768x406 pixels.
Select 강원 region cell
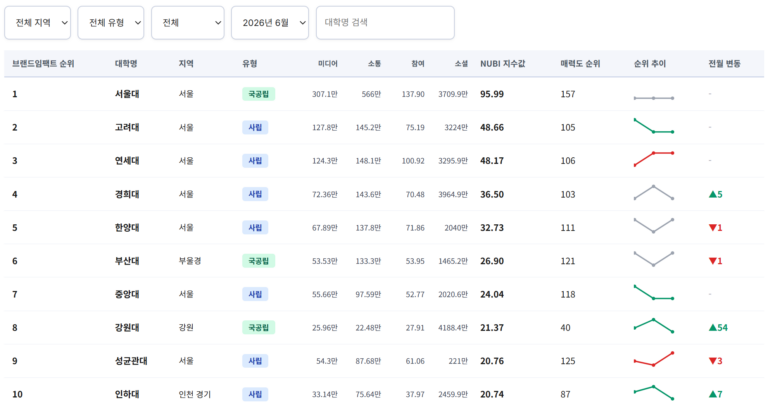click(x=186, y=328)
